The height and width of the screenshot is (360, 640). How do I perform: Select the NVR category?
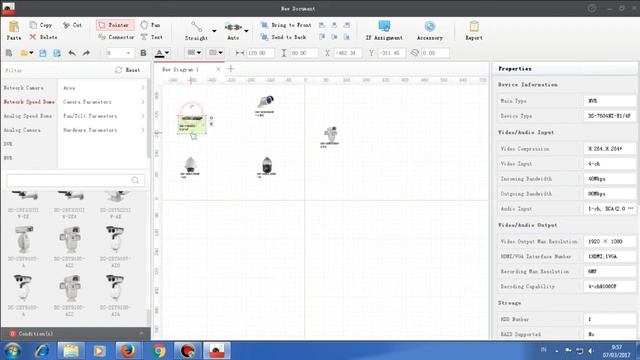coord(8,158)
